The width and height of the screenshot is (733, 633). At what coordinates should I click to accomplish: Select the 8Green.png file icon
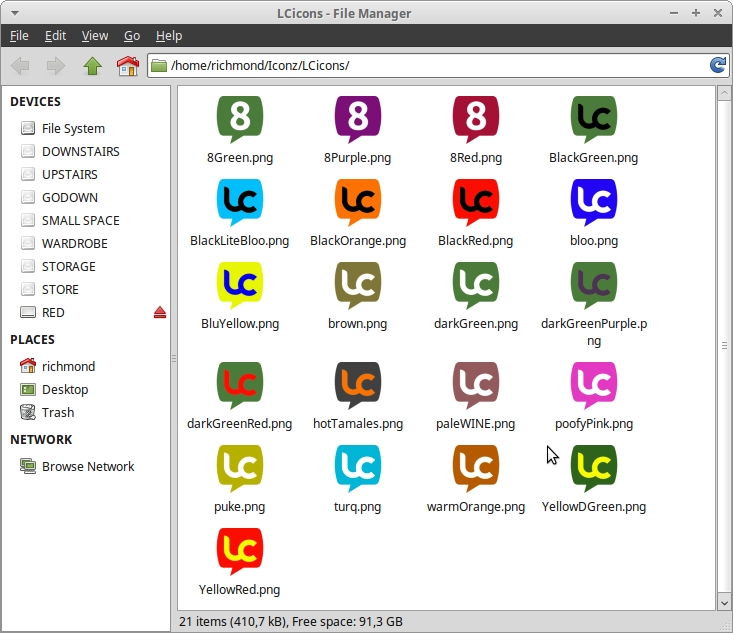(240, 120)
